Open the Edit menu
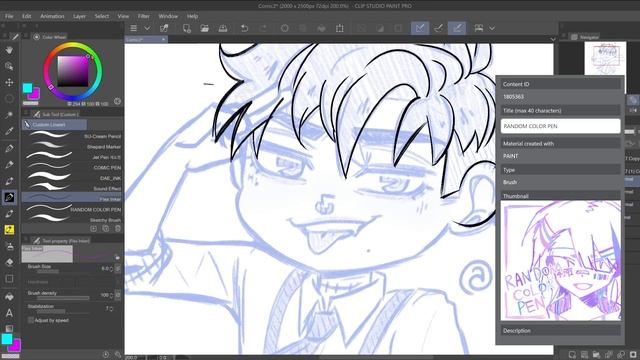This screenshot has height=360, width=640. (27, 16)
